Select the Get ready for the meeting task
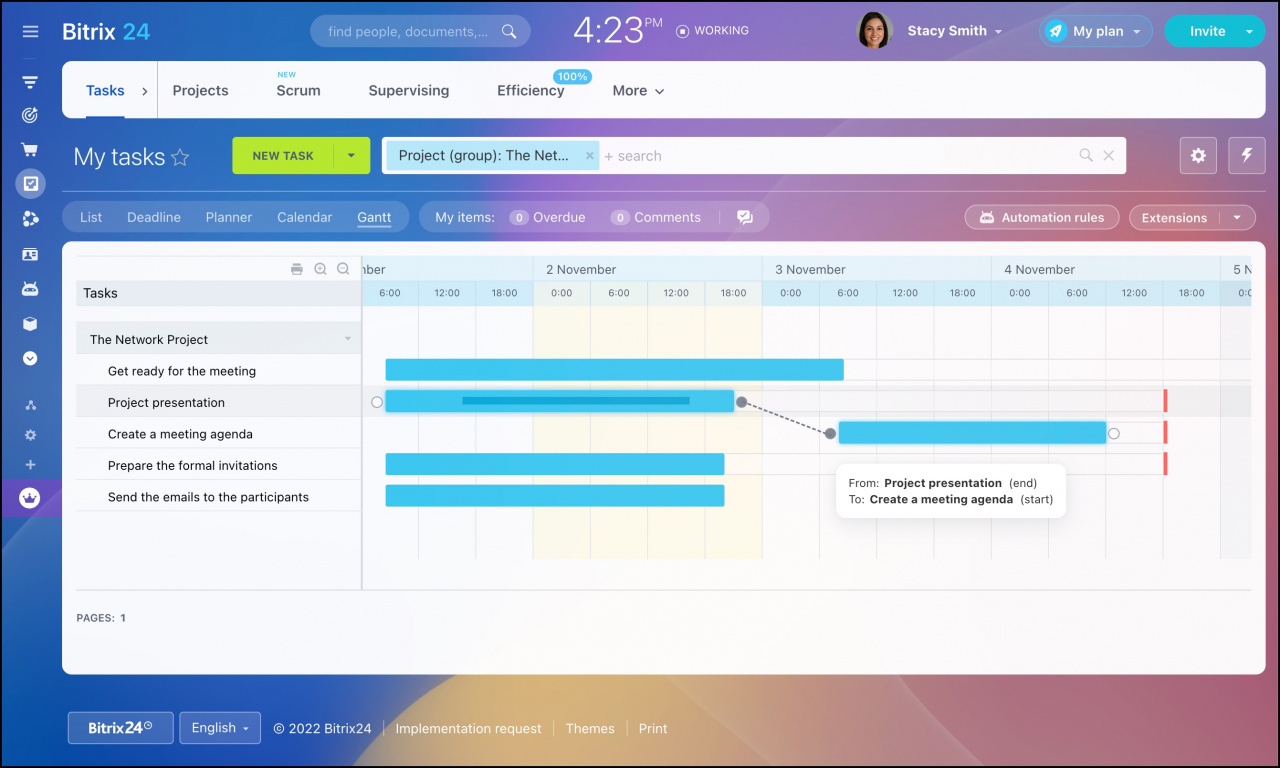The height and width of the screenshot is (768, 1280). [182, 371]
